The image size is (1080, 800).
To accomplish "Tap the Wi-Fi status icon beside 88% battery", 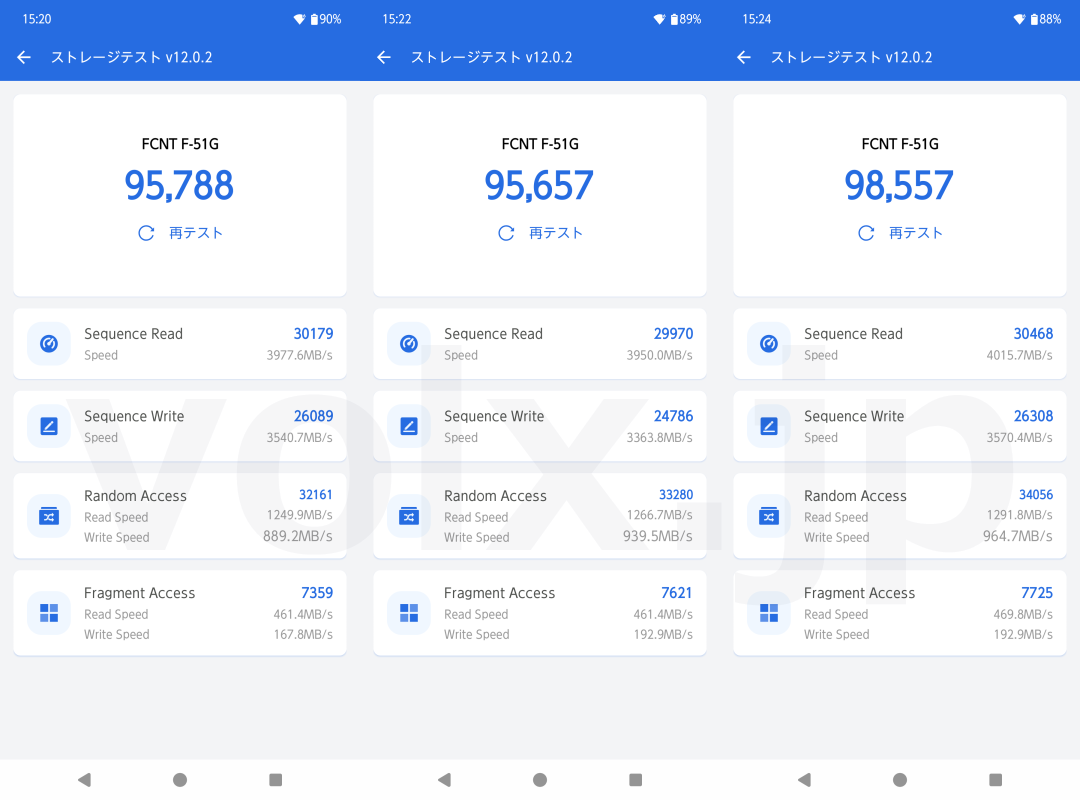I will click(1019, 19).
